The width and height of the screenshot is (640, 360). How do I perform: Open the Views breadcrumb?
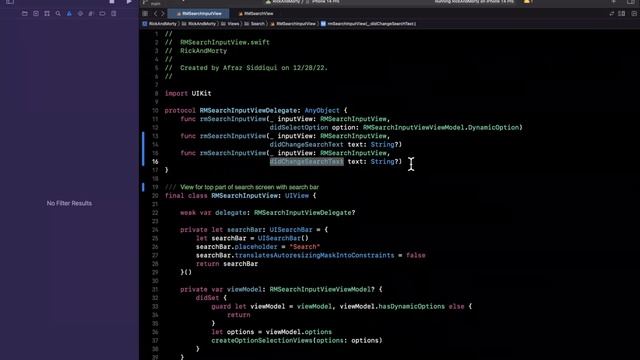pos(230,24)
